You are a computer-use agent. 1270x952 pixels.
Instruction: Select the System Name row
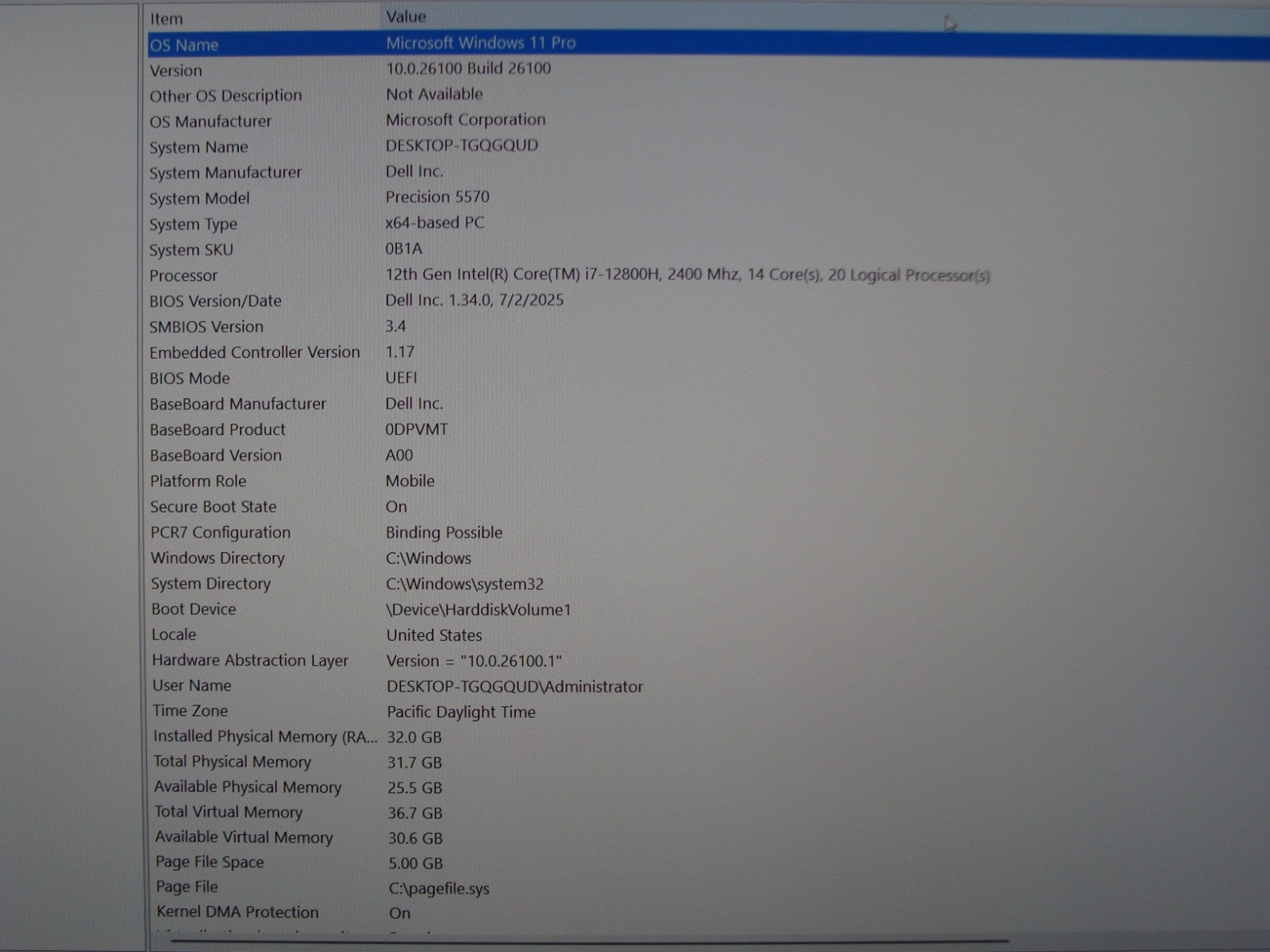coord(198,148)
